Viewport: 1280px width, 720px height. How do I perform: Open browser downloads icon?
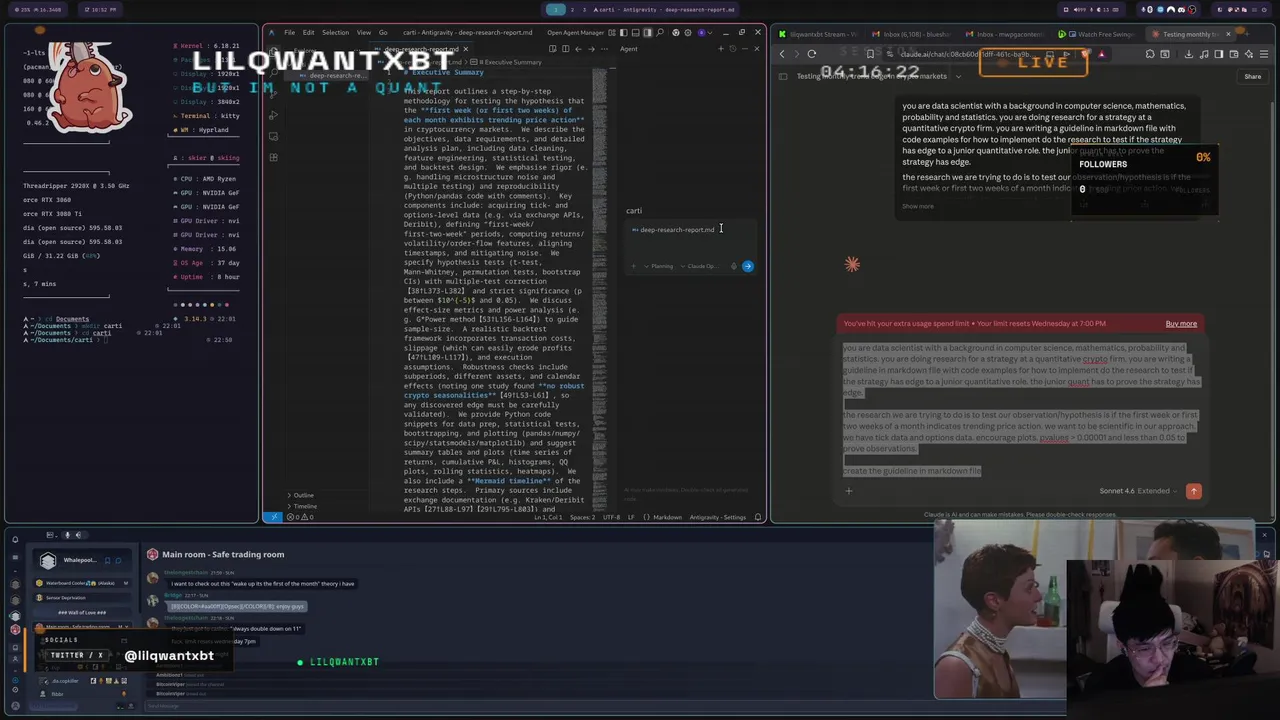tap(1188, 54)
